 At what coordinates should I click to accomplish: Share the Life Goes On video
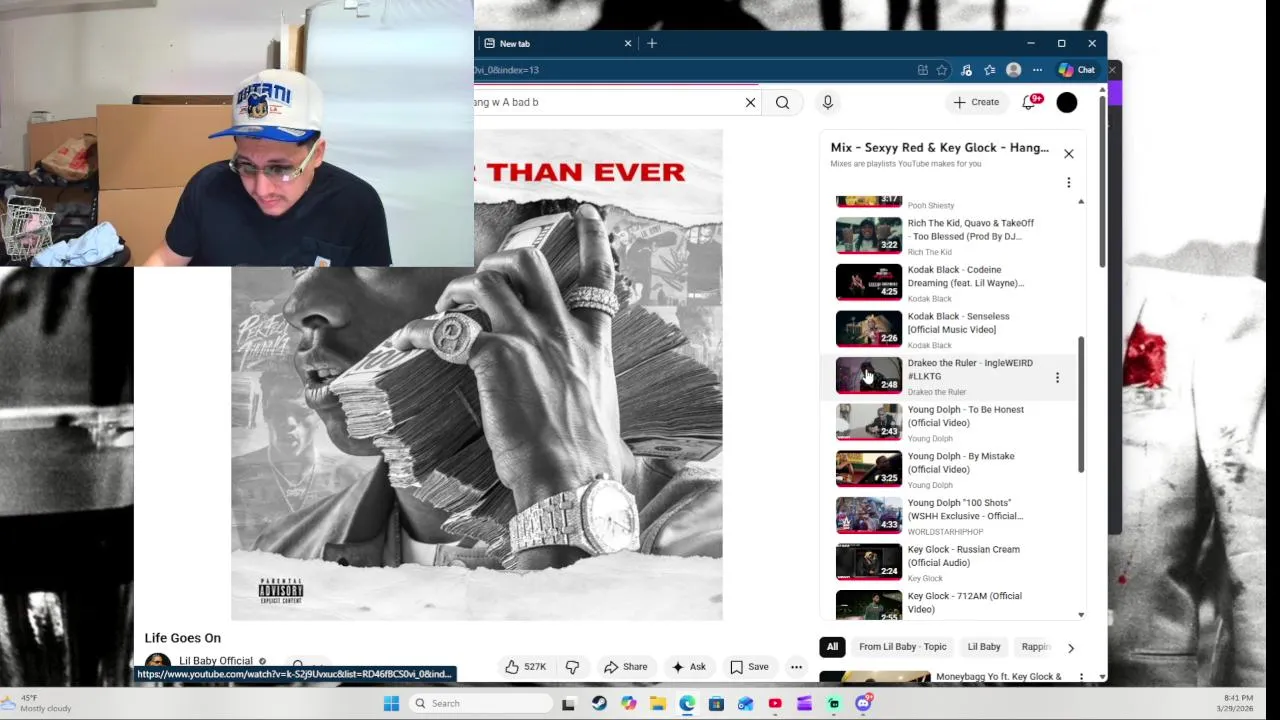click(x=625, y=667)
